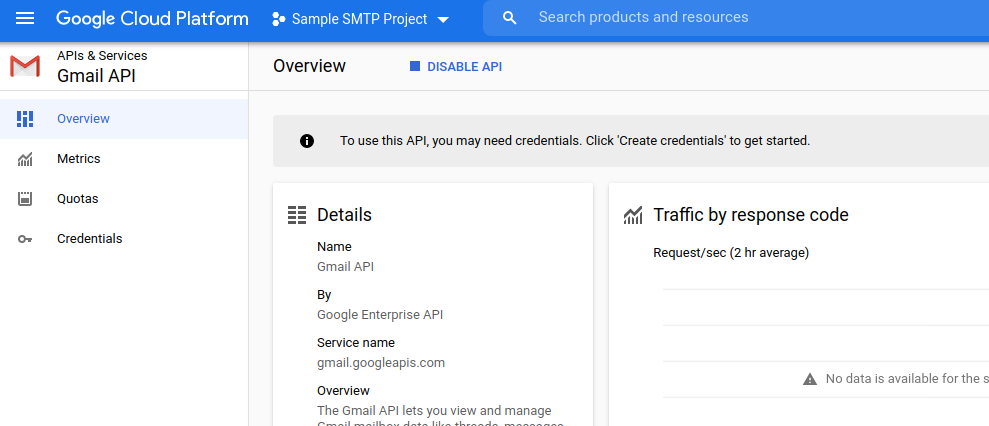
Task: Click the Overview dashboard icon
Action: (x=25, y=119)
